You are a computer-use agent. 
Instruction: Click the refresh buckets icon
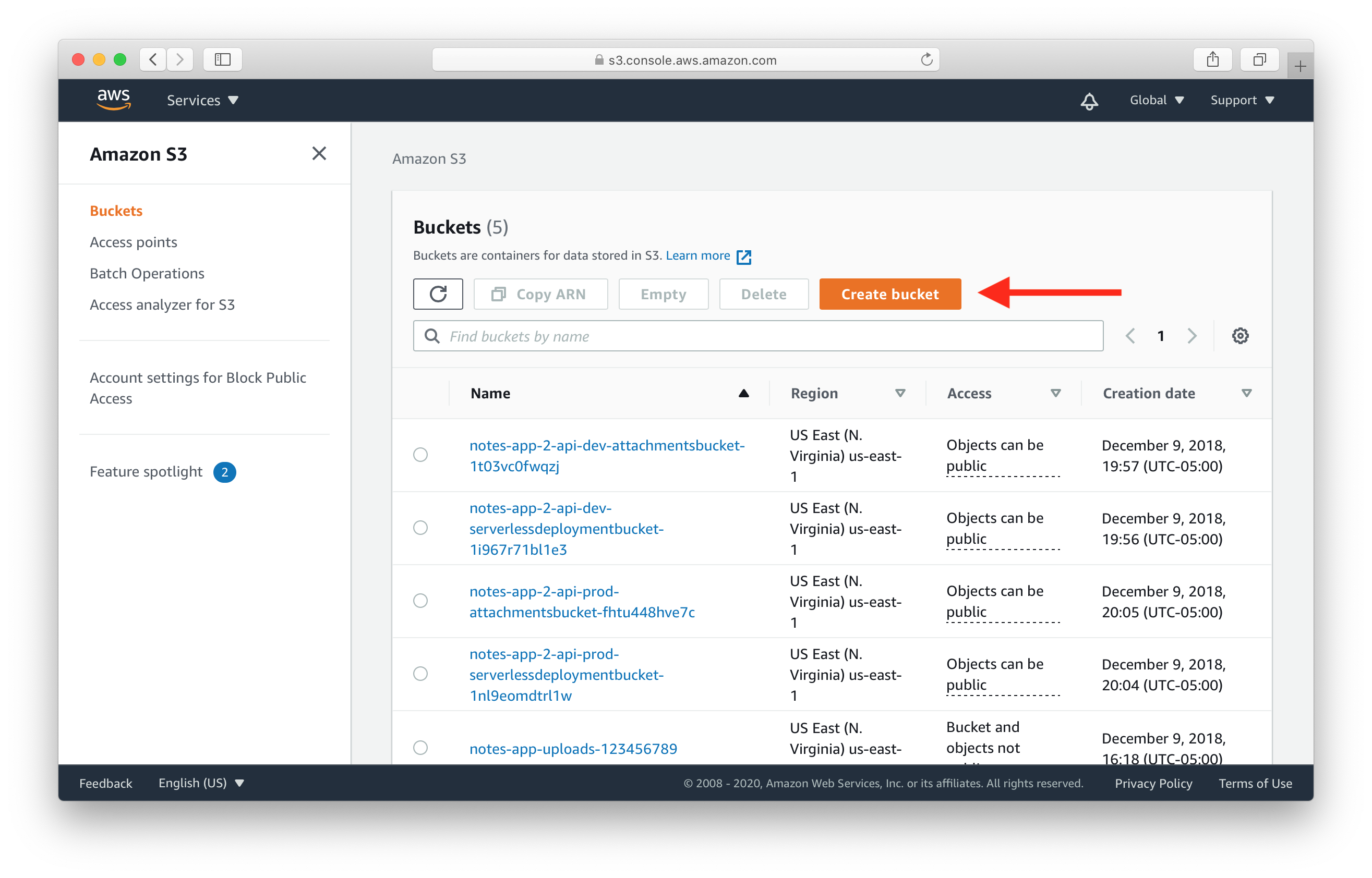tap(437, 293)
